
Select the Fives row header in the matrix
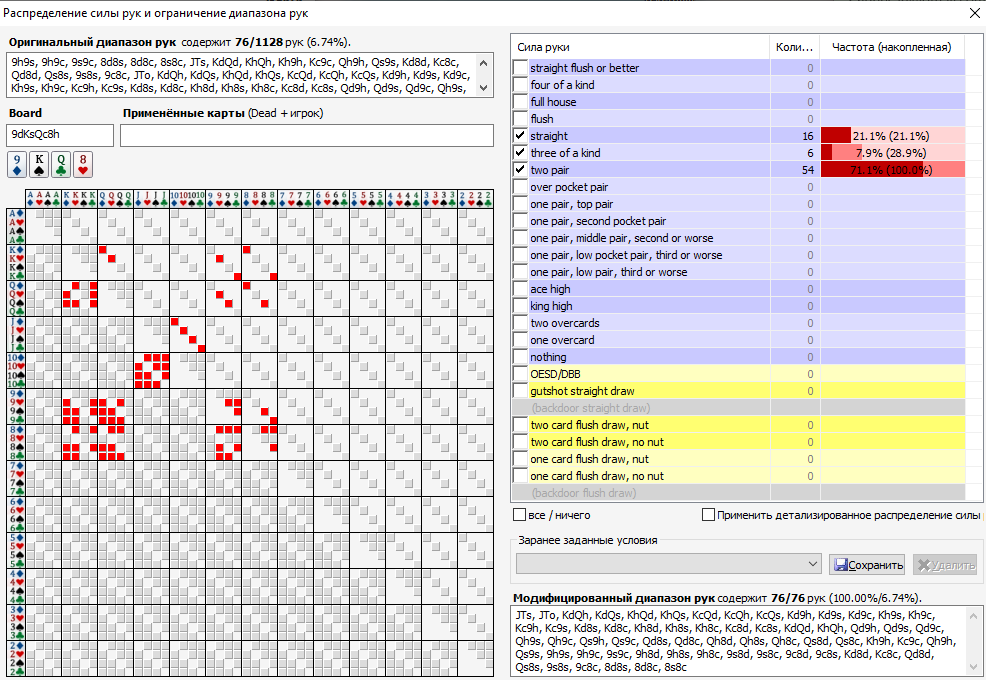point(16,550)
